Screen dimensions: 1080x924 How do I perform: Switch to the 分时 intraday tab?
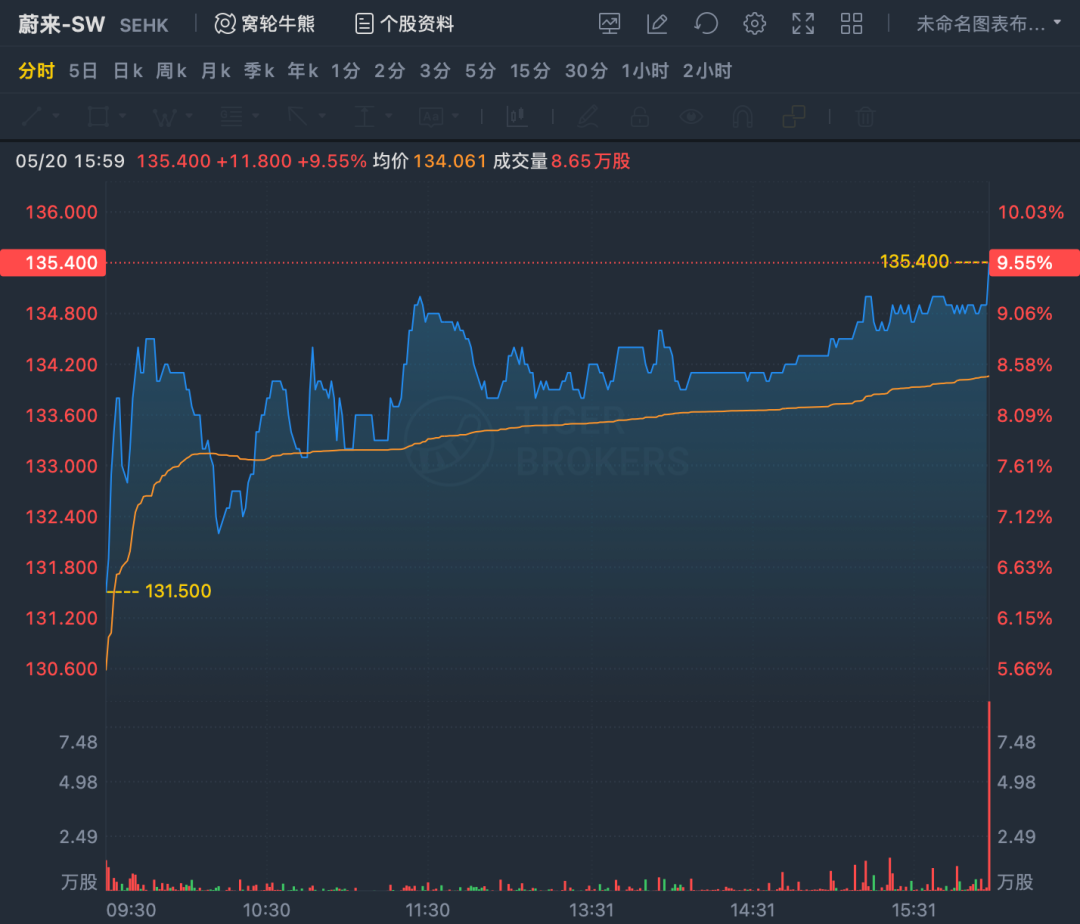pos(36,71)
